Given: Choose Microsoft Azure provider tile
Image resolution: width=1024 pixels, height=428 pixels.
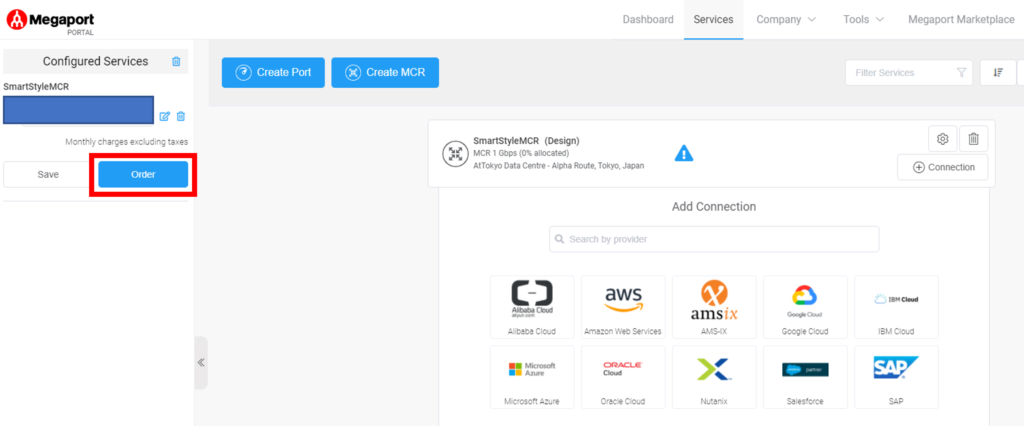Looking at the screenshot, I should [x=532, y=378].
